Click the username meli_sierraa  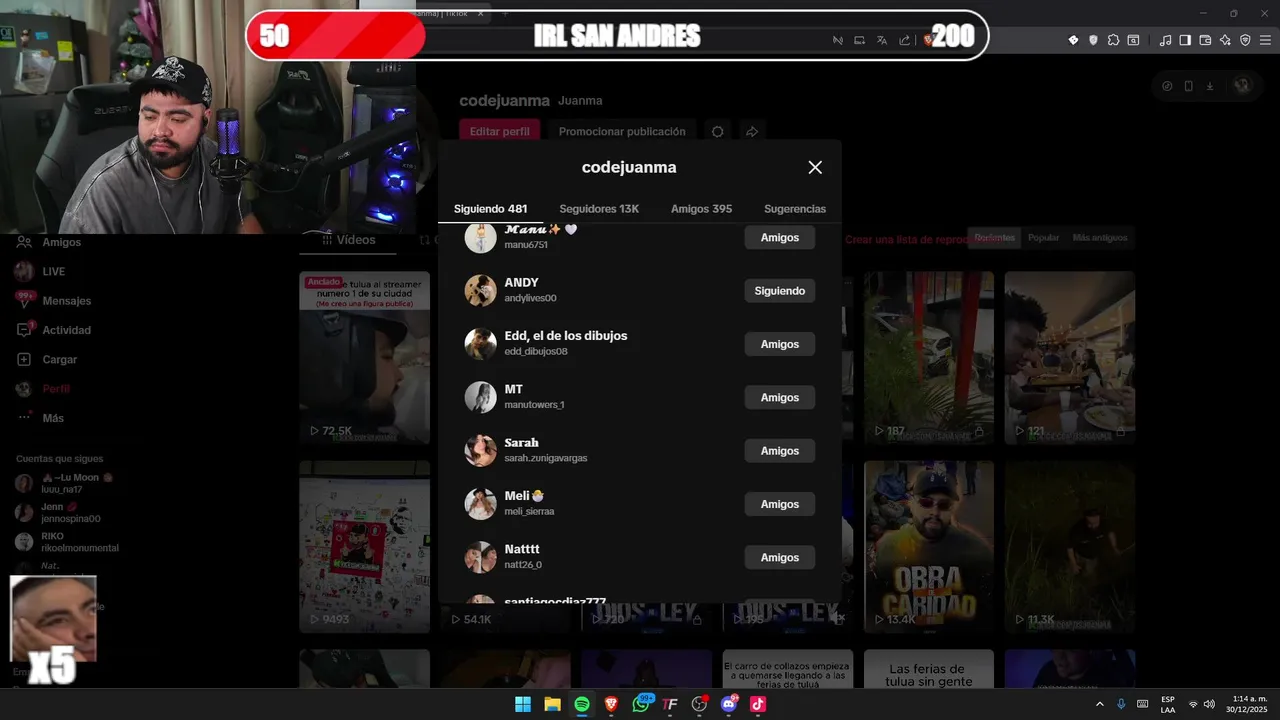click(529, 511)
